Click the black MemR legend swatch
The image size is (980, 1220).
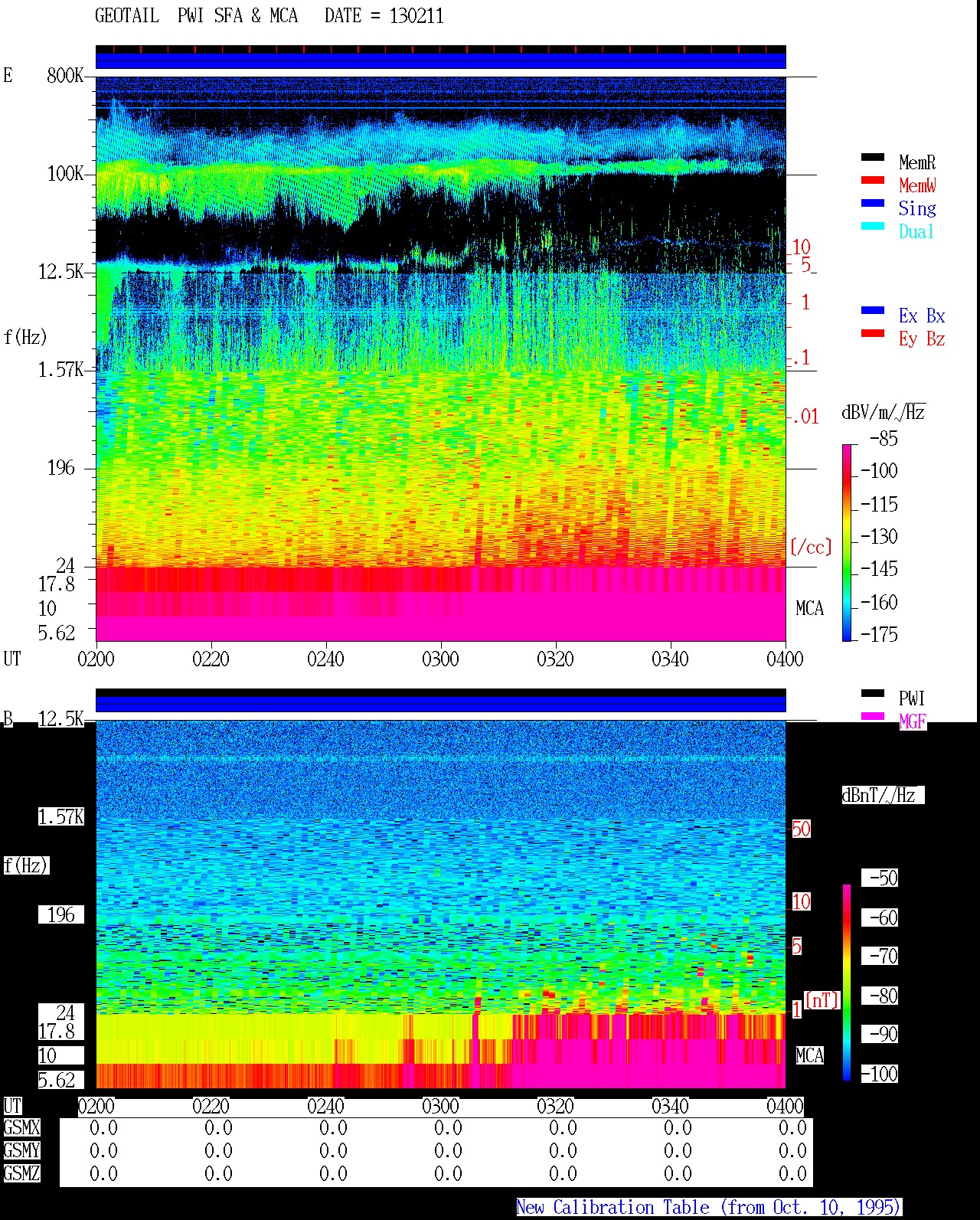coord(873,157)
